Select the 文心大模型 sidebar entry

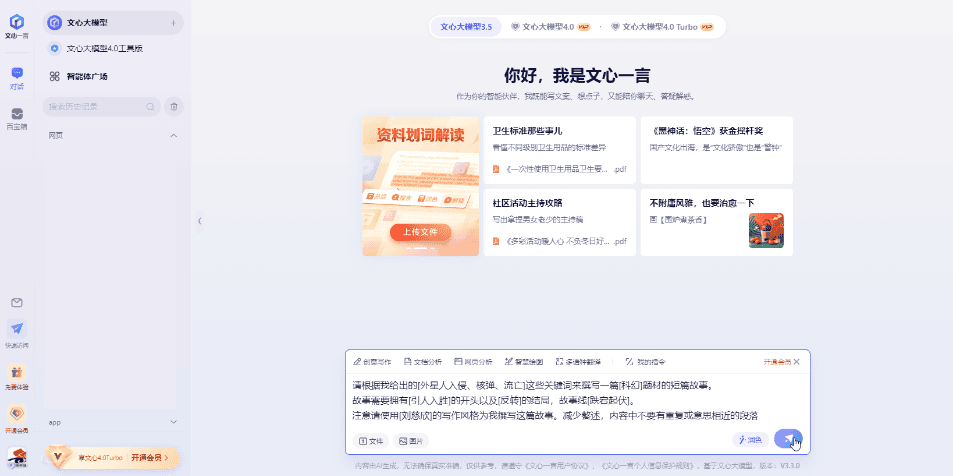113,23
